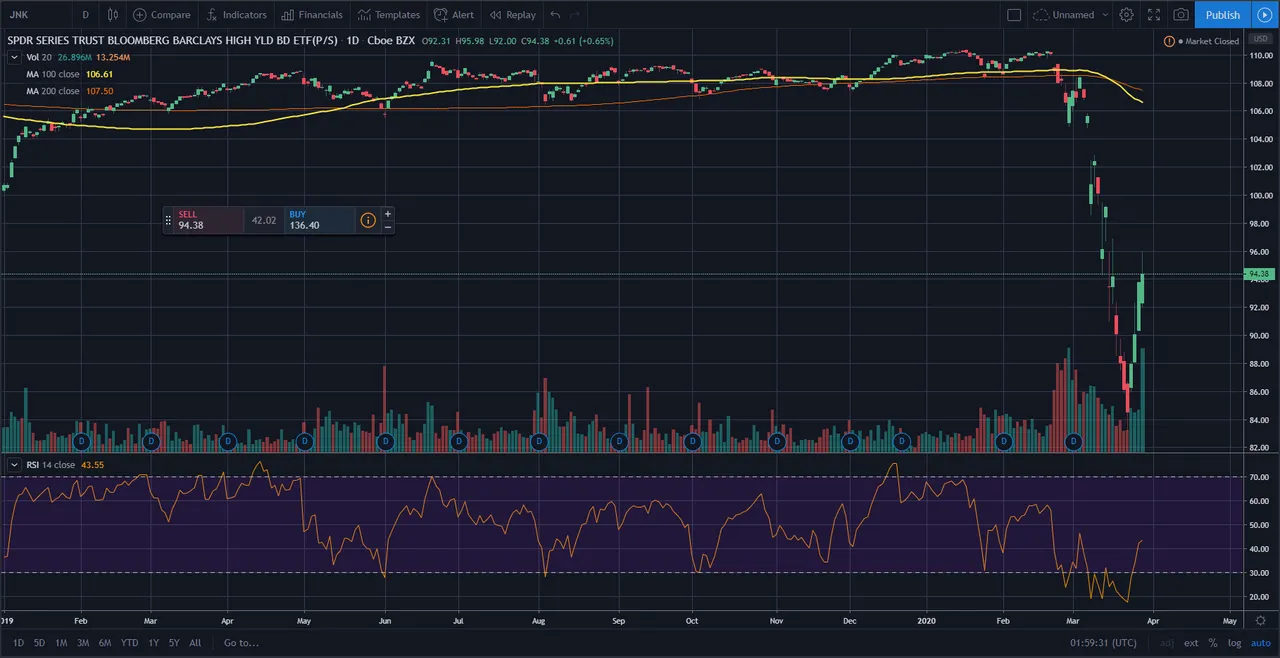The width and height of the screenshot is (1280, 658).
Task: Toggle adj price adjustment
Action: tap(1167, 643)
